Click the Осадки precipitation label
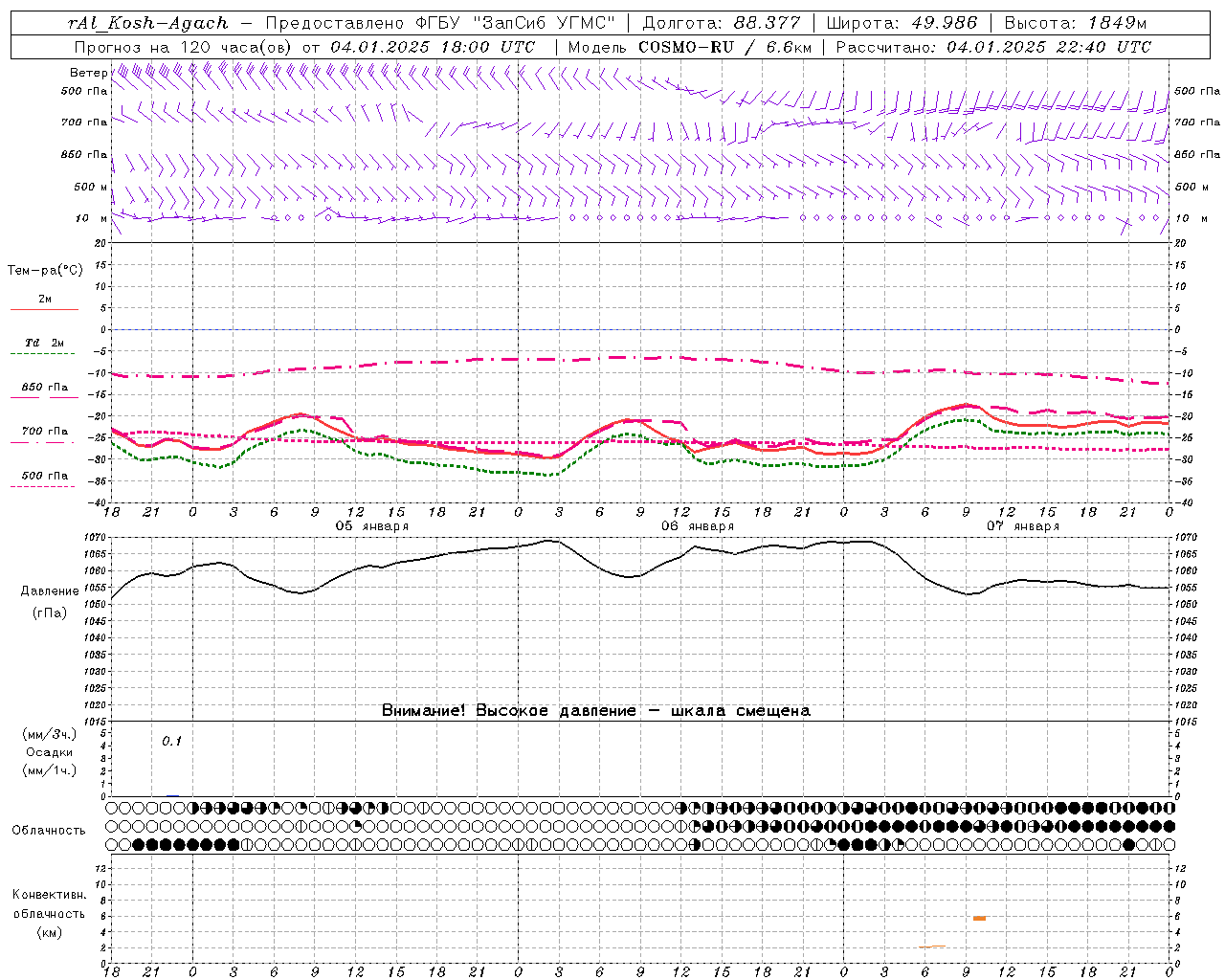Image resolution: width=1225 pixels, height=980 pixels. coord(50,752)
